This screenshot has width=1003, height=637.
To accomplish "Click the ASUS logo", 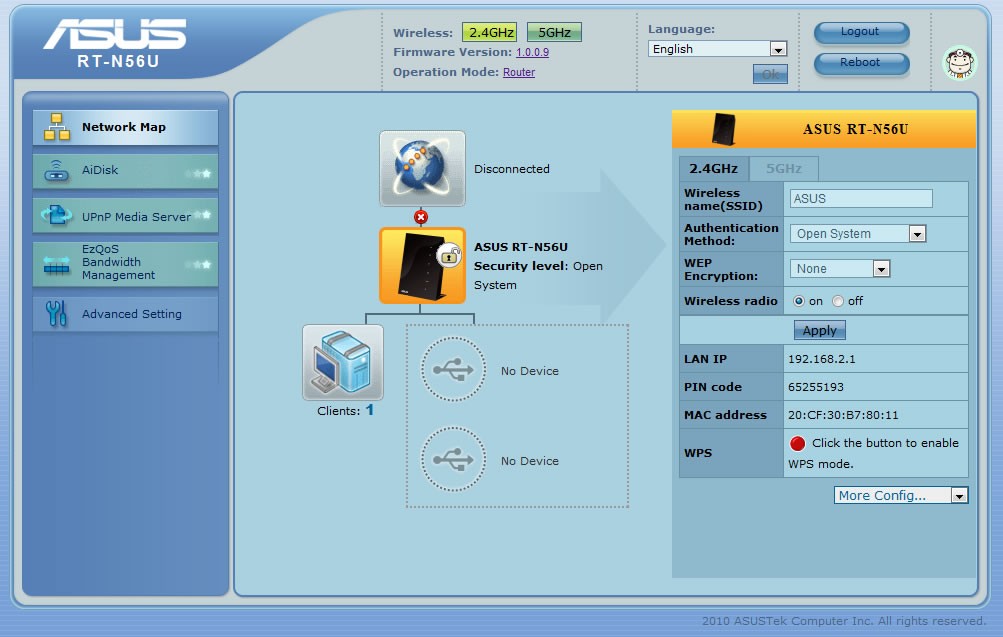I will tap(115, 34).
